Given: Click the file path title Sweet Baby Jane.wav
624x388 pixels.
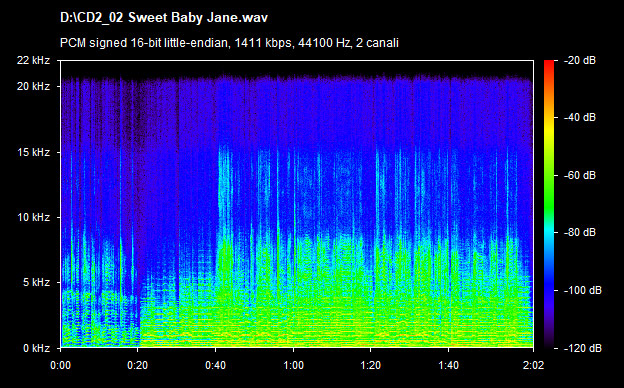Looking at the screenshot, I should click(164, 18).
